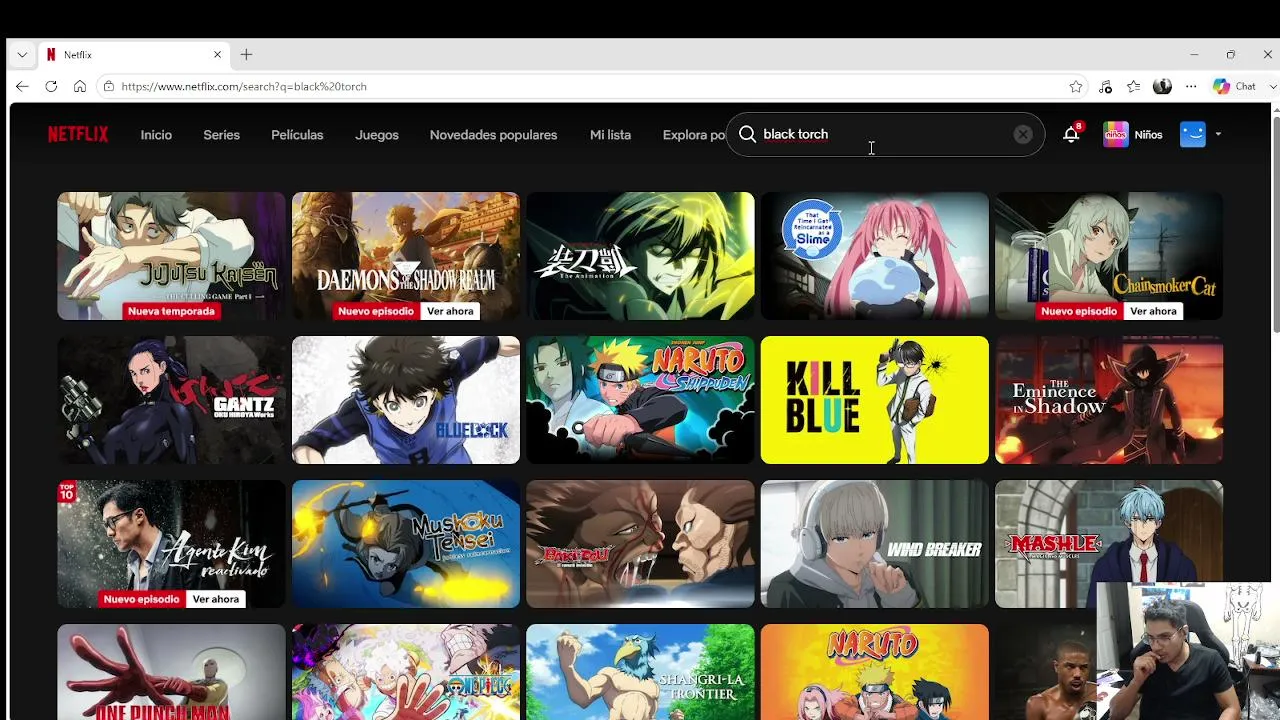Open the Películas section
The image size is (1280, 720).
coord(297,135)
